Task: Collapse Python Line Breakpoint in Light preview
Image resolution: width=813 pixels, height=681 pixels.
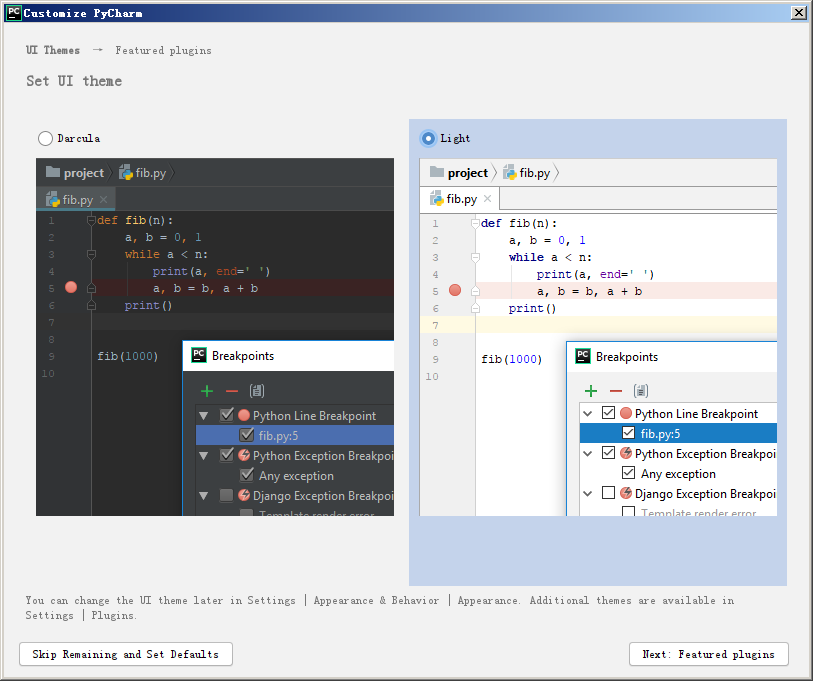Action: click(x=587, y=413)
